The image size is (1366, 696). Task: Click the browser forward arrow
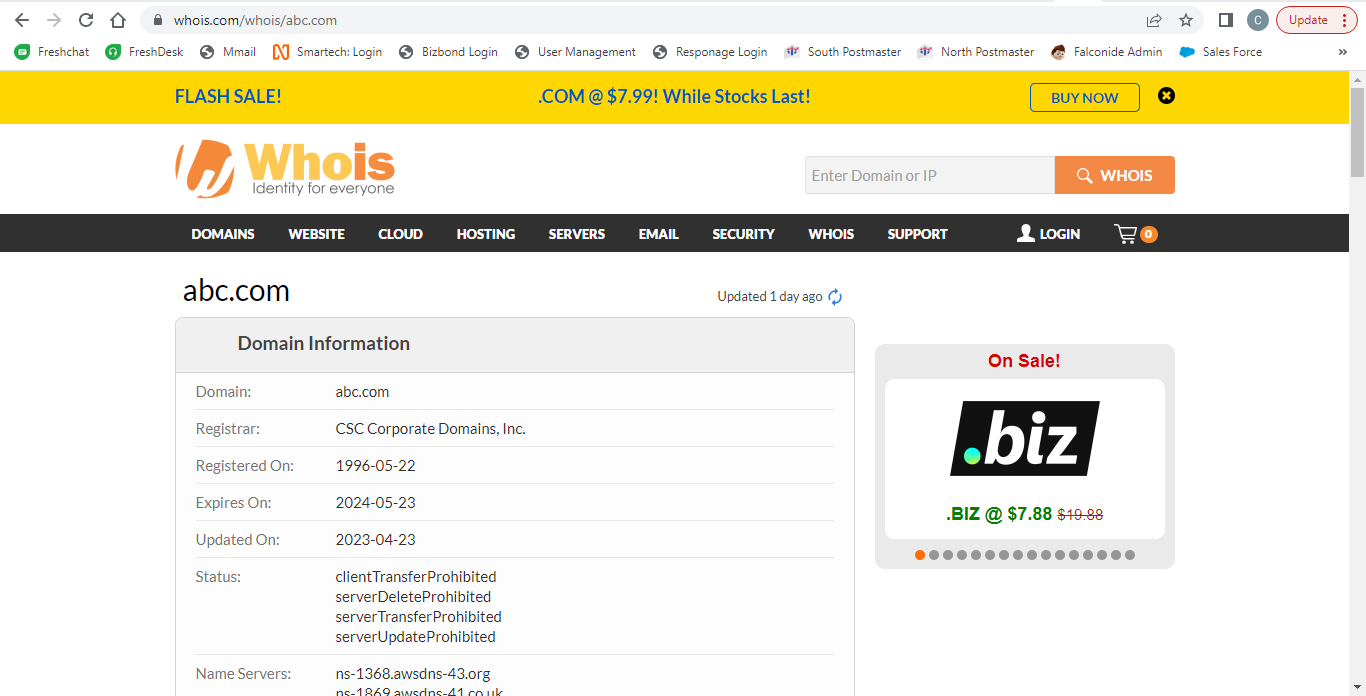pos(54,20)
